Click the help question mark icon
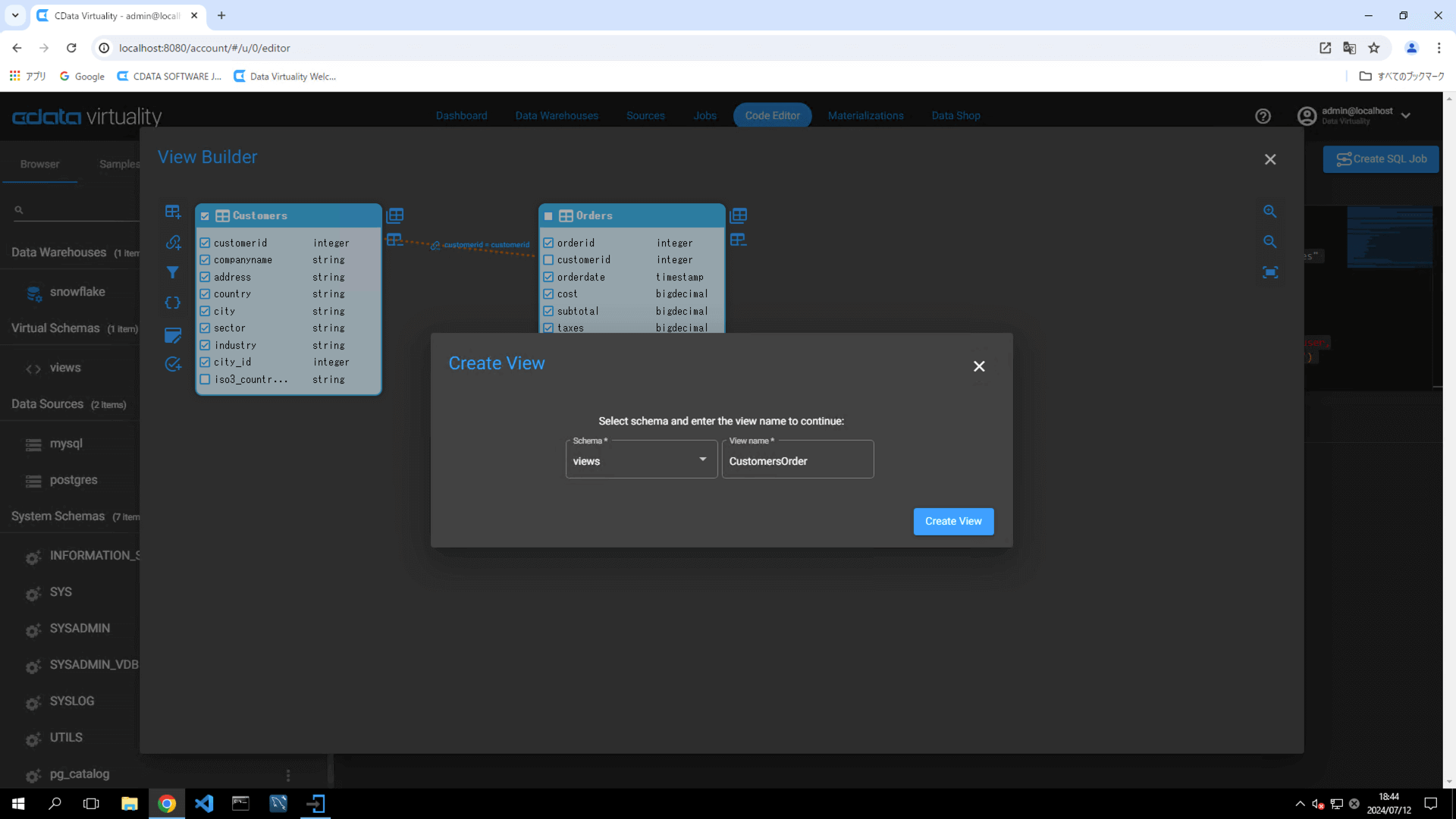 [1263, 116]
